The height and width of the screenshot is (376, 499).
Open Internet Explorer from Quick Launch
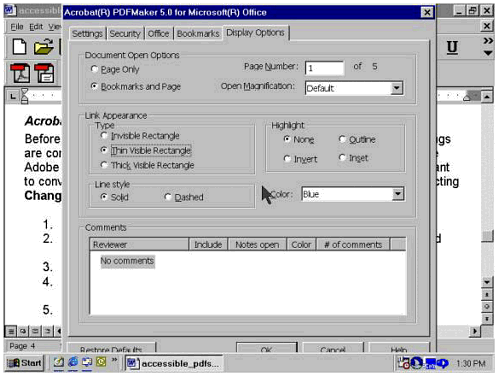(x=73, y=362)
